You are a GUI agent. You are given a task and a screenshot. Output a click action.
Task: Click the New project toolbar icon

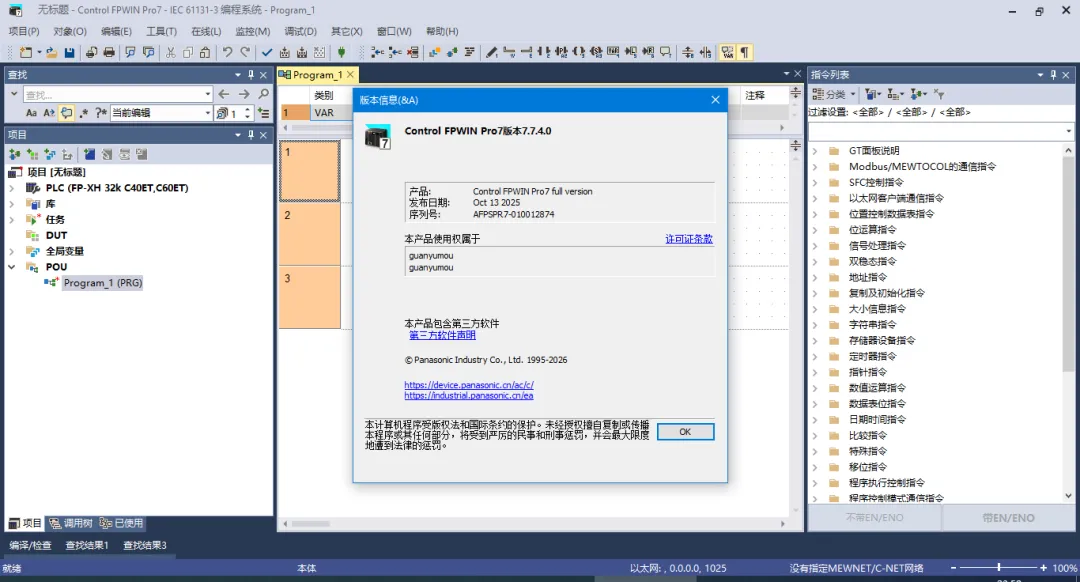pyautogui.click(x=26, y=52)
